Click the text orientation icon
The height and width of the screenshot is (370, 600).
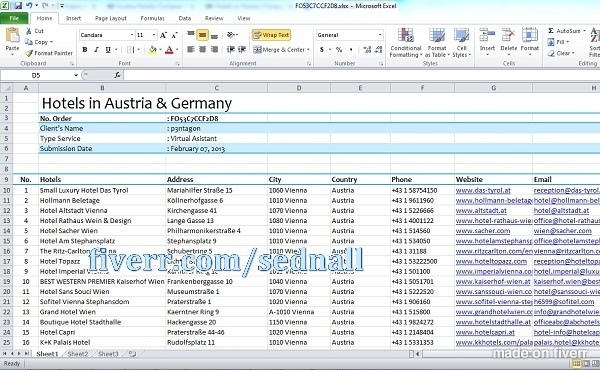pyautogui.click(x=231, y=35)
